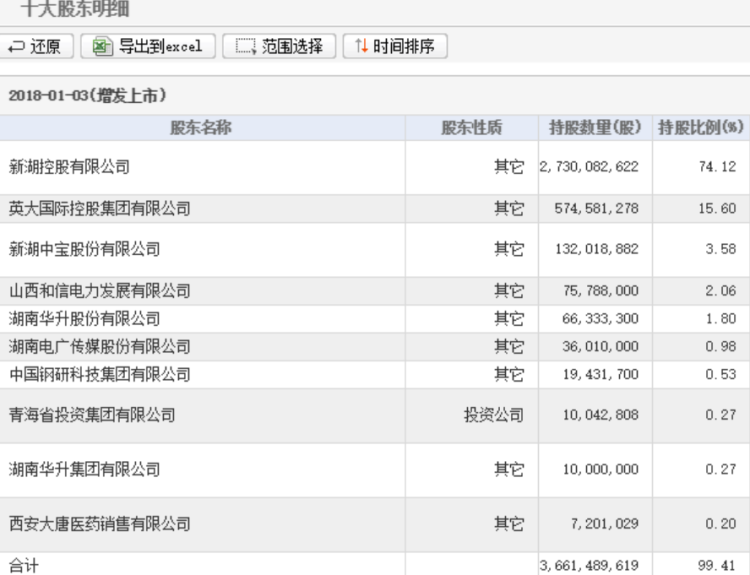Select the 英大国际控股集团有限公司 shareholder name
Screen dimensions: 750x575
pyautogui.click(x=99, y=209)
